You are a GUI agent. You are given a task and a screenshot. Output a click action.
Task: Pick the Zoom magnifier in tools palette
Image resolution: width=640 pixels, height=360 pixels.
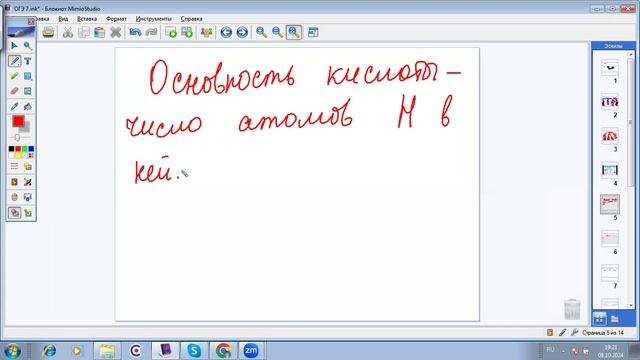click(28, 46)
